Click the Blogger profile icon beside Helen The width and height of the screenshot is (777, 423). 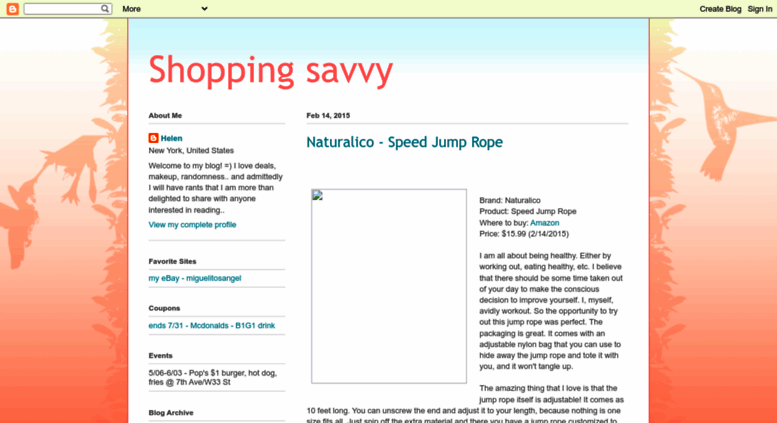(x=153, y=138)
